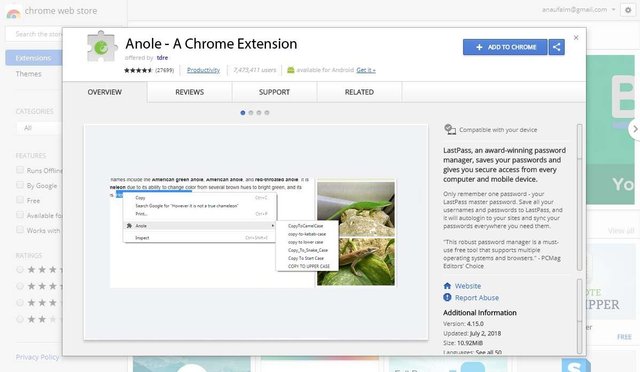Select the second screenshot carousel dot

coord(251,113)
